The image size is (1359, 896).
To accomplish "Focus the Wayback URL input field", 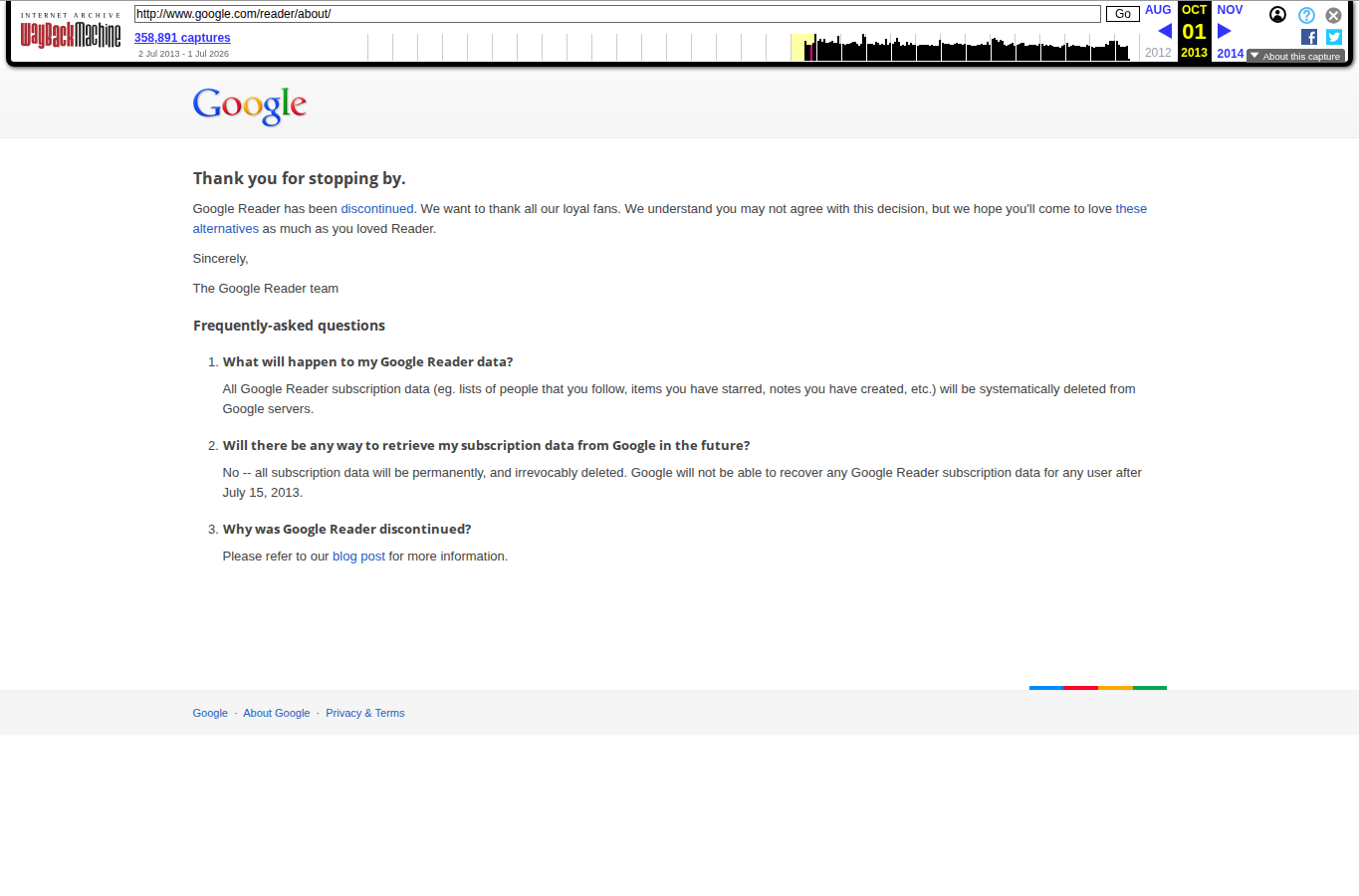I will 617,14.
